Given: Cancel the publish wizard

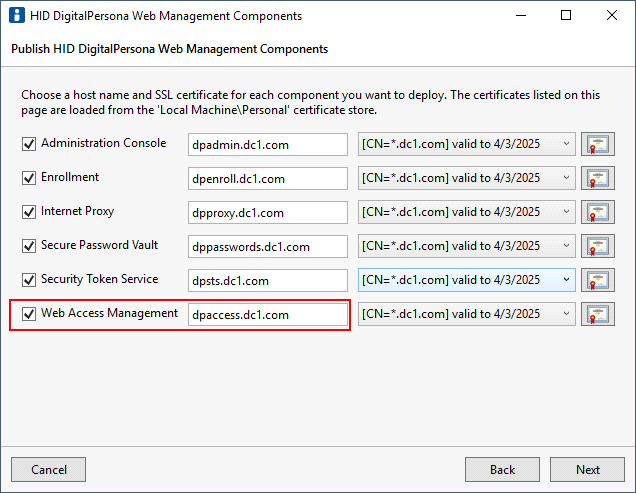Looking at the screenshot, I should click(49, 469).
